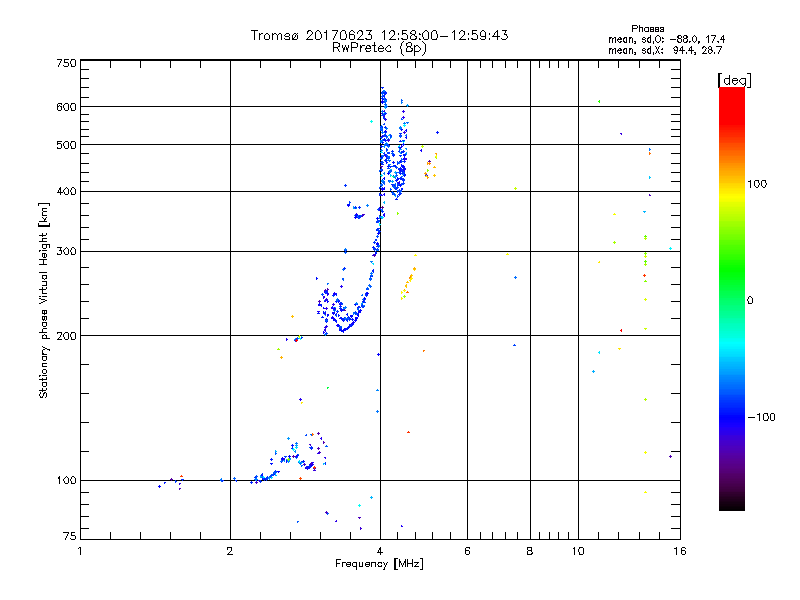Image resolution: width=800 pixels, height=600 pixels.
Task: Click the y-axis label '75'
Action: [x=70, y=536]
